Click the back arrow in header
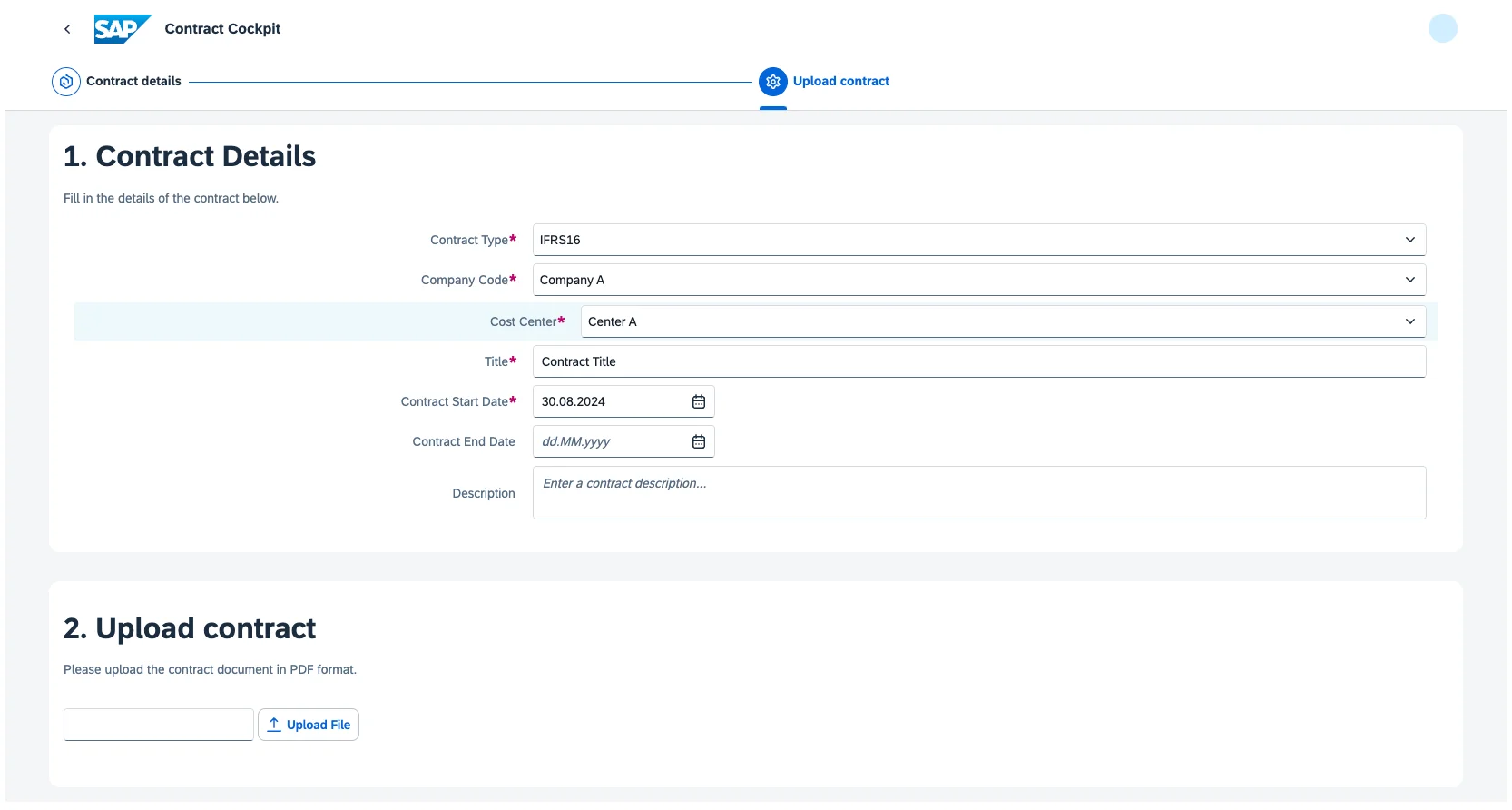The height and width of the screenshot is (810, 1512). pyautogui.click(x=67, y=29)
